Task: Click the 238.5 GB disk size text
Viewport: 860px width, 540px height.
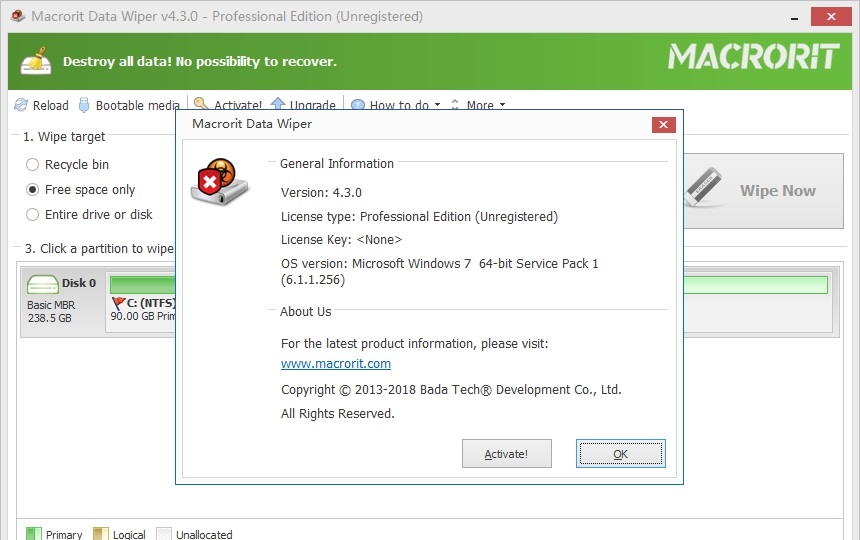Action: (x=49, y=318)
